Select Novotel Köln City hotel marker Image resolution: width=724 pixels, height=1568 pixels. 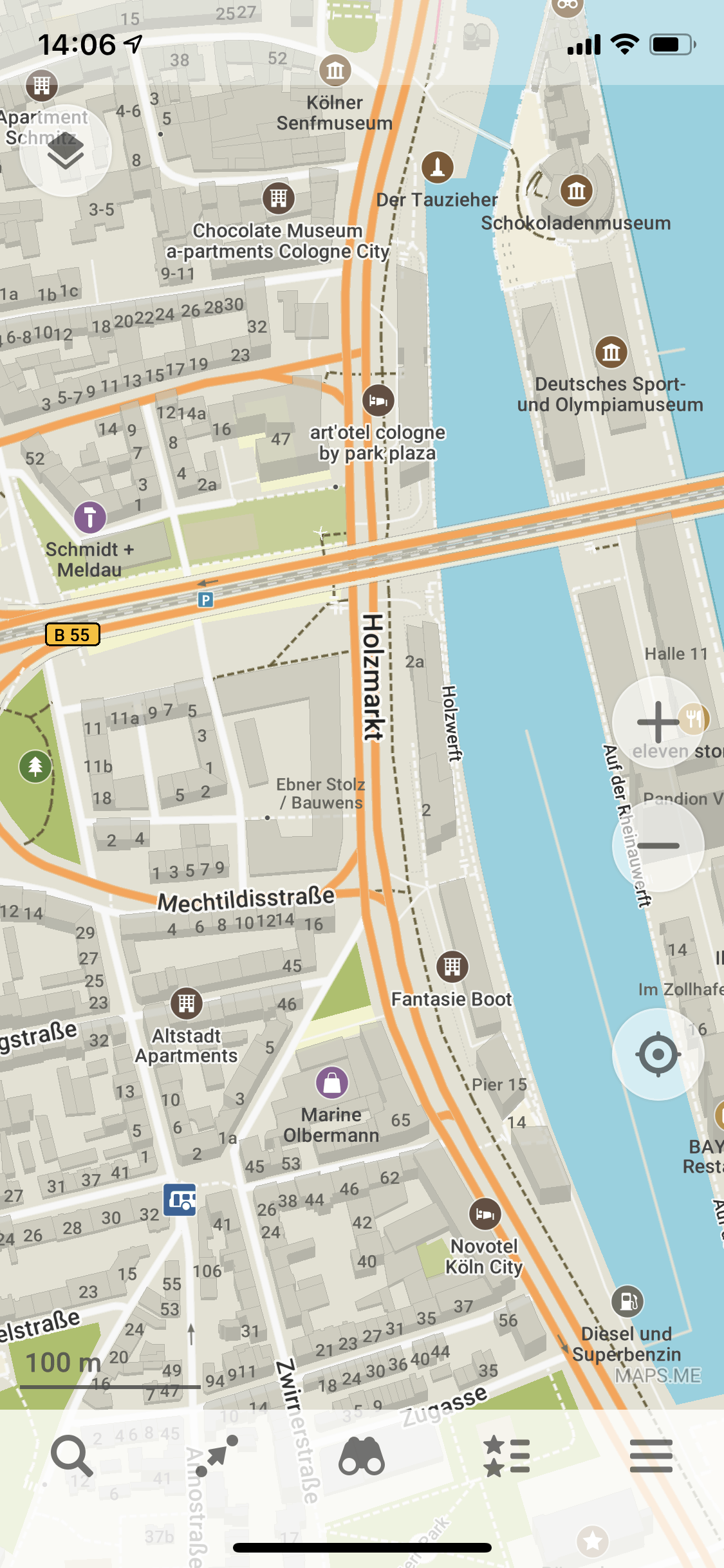click(x=485, y=1215)
